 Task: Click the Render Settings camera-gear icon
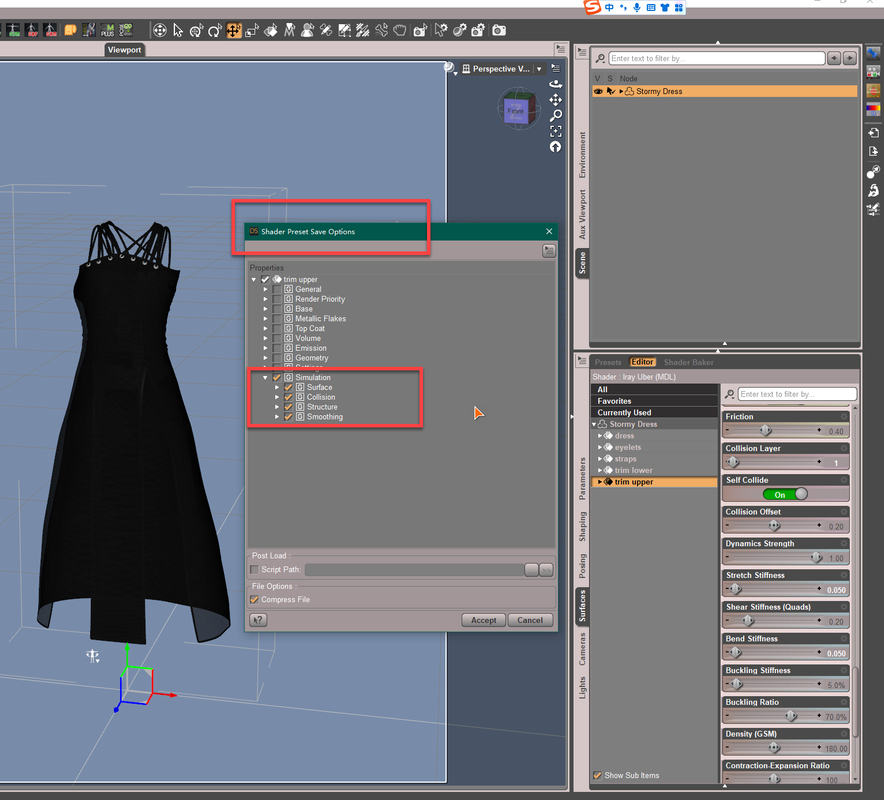(478, 30)
